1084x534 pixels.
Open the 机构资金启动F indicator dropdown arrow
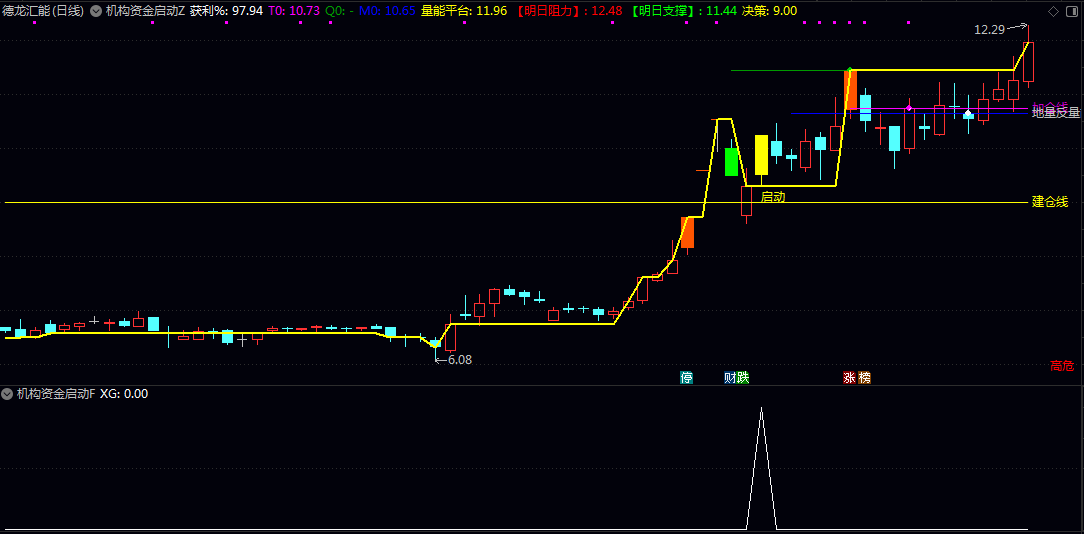click(8, 394)
